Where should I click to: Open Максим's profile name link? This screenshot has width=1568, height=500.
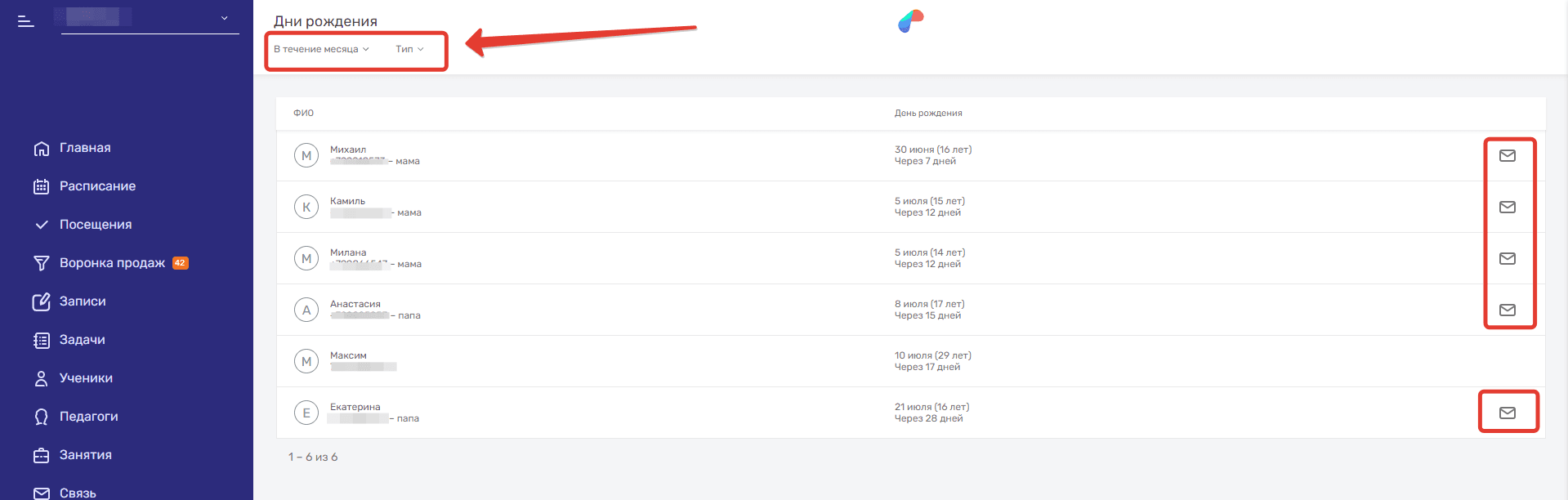(348, 355)
